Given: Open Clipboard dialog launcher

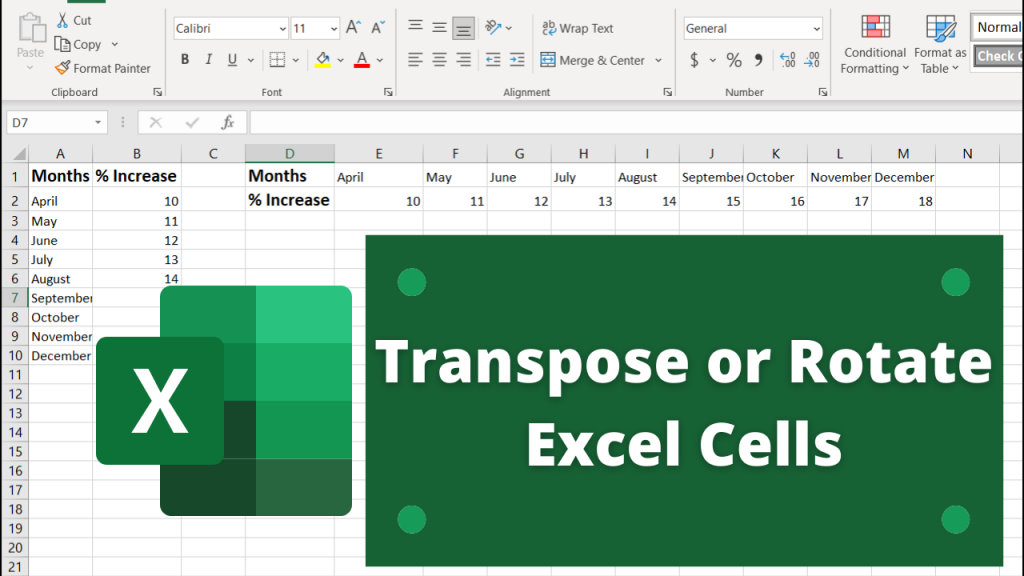Looking at the screenshot, I should (x=157, y=92).
